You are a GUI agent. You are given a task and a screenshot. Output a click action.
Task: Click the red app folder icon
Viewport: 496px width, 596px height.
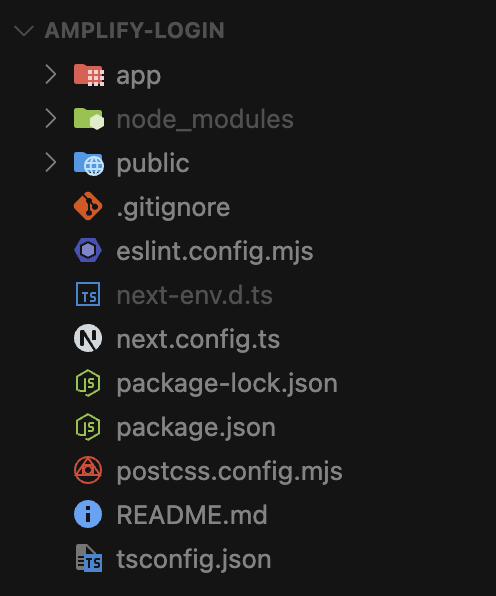point(89,75)
